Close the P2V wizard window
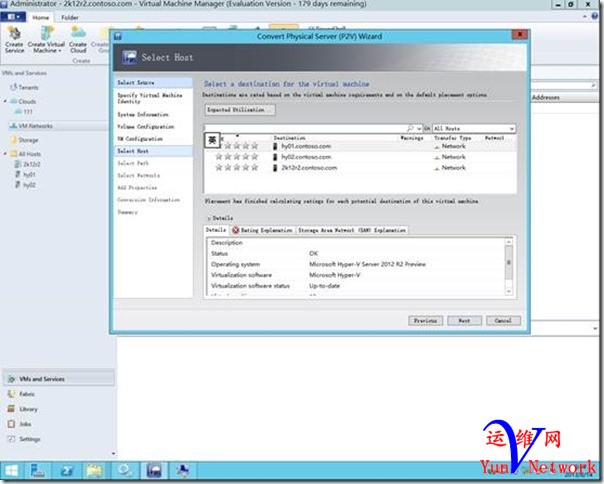Screen dimensions: 604x484 pyautogui.click(x=520, y=35)
